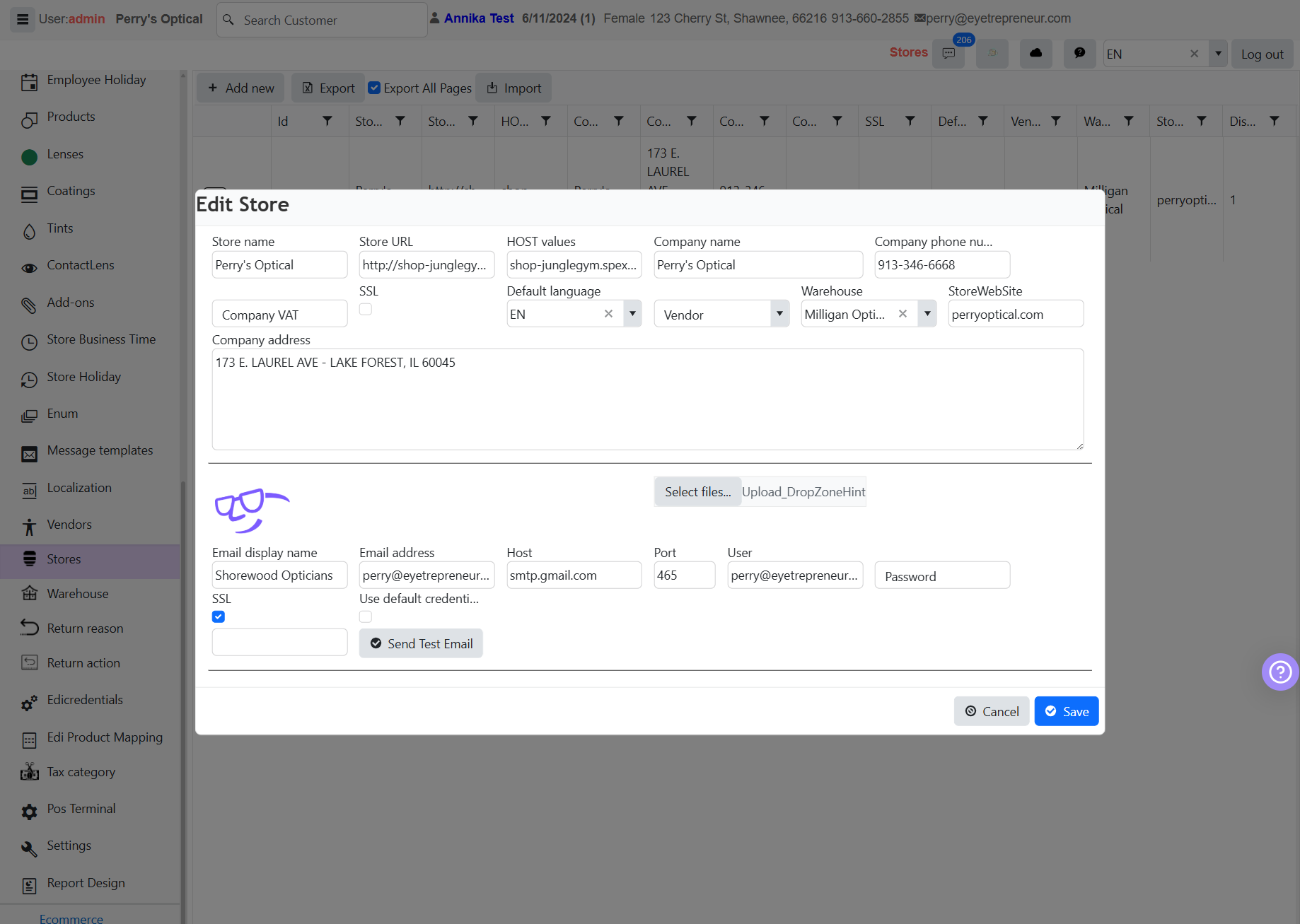Toggle the Export All Pages checkbox
The width and height of the screenshot is (1300, 924).
[x=374, y=88]
